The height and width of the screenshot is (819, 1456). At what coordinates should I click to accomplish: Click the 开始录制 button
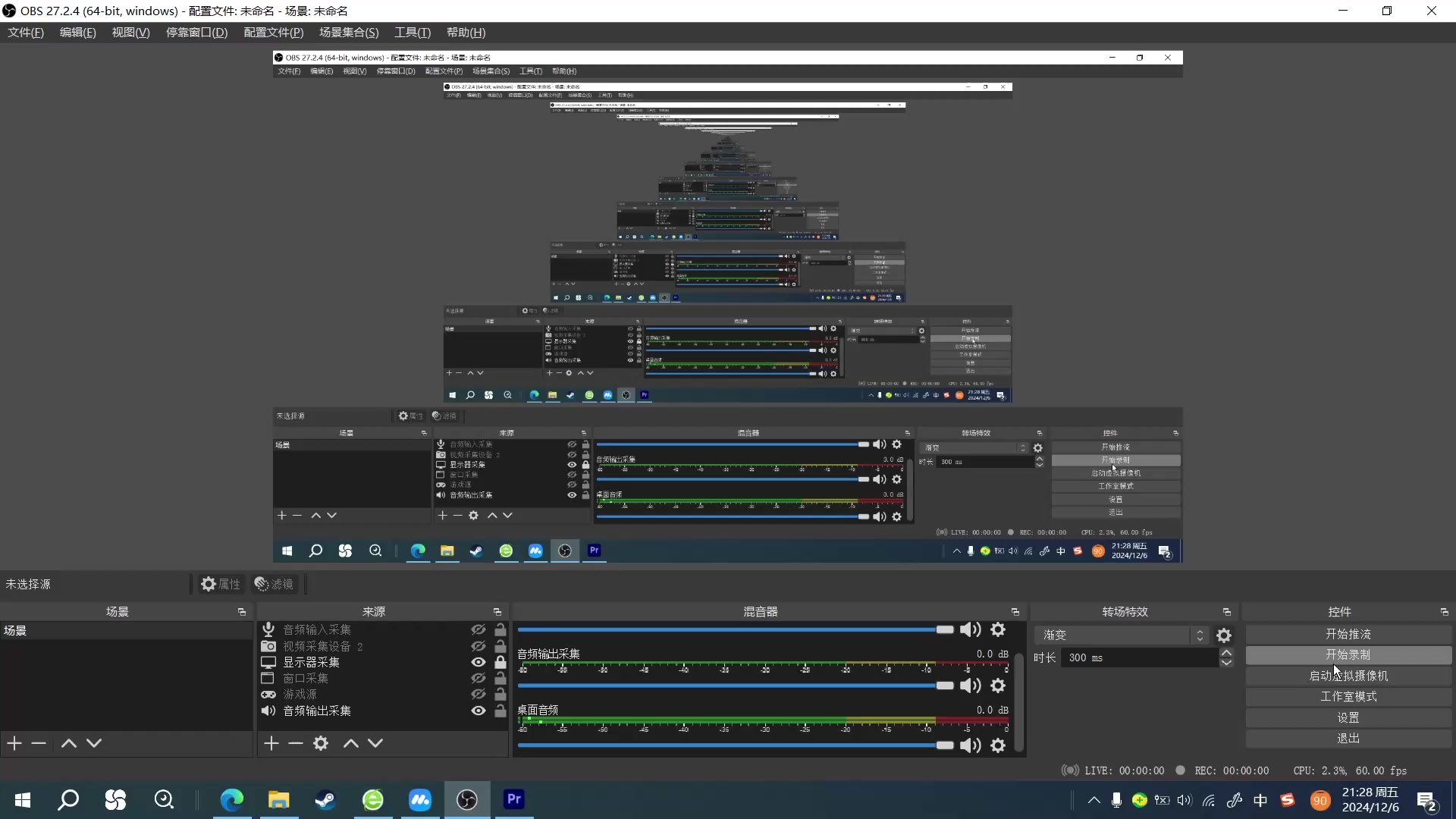coord(1348,654)
